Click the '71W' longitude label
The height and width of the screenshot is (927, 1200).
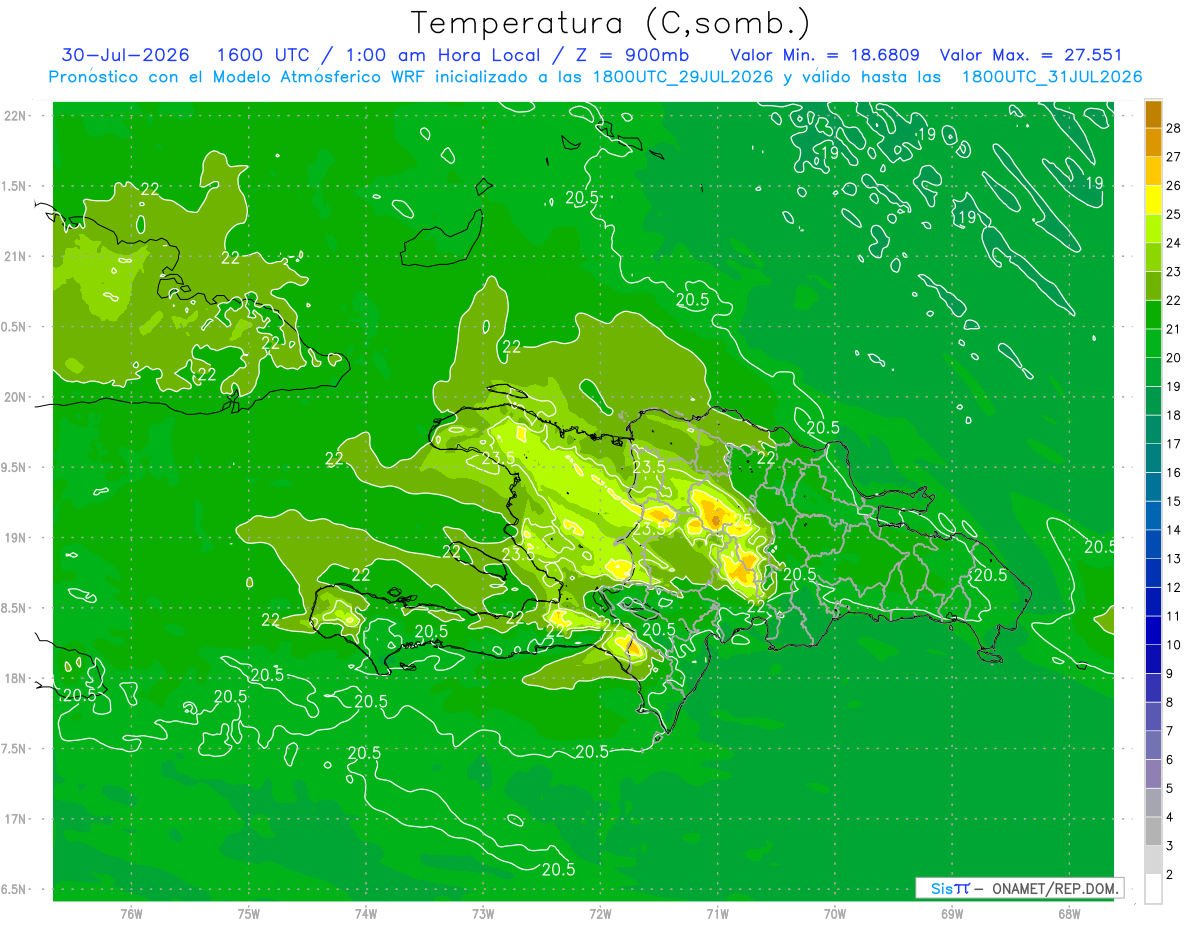pyautogui.click(x=717, y=913)
